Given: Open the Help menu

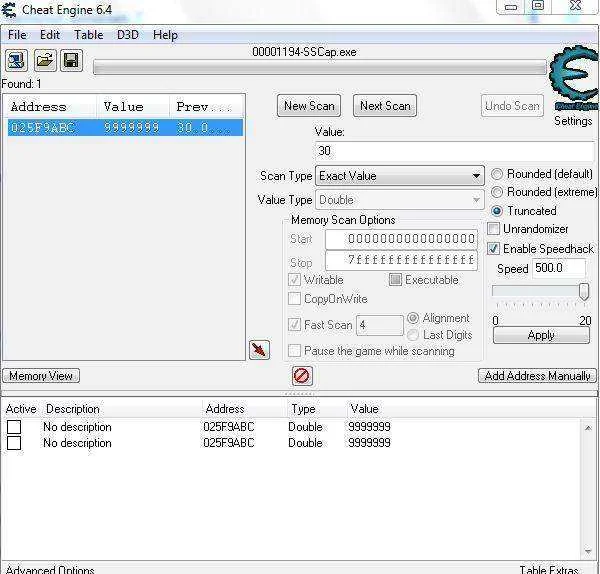Looking at the screenshot, I should pyautogui.click(x=165, y=35).
